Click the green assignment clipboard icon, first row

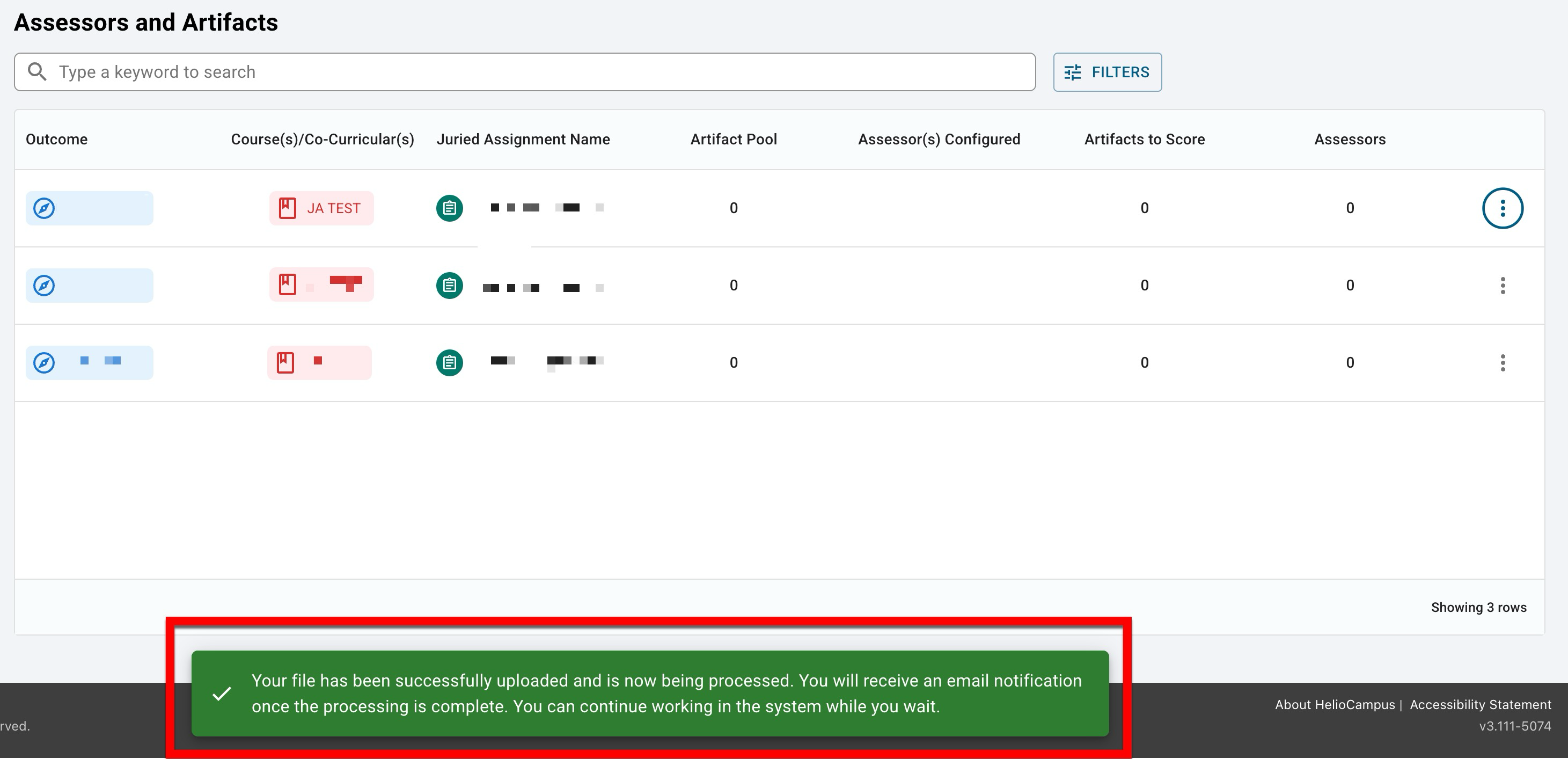coord(449,208)
